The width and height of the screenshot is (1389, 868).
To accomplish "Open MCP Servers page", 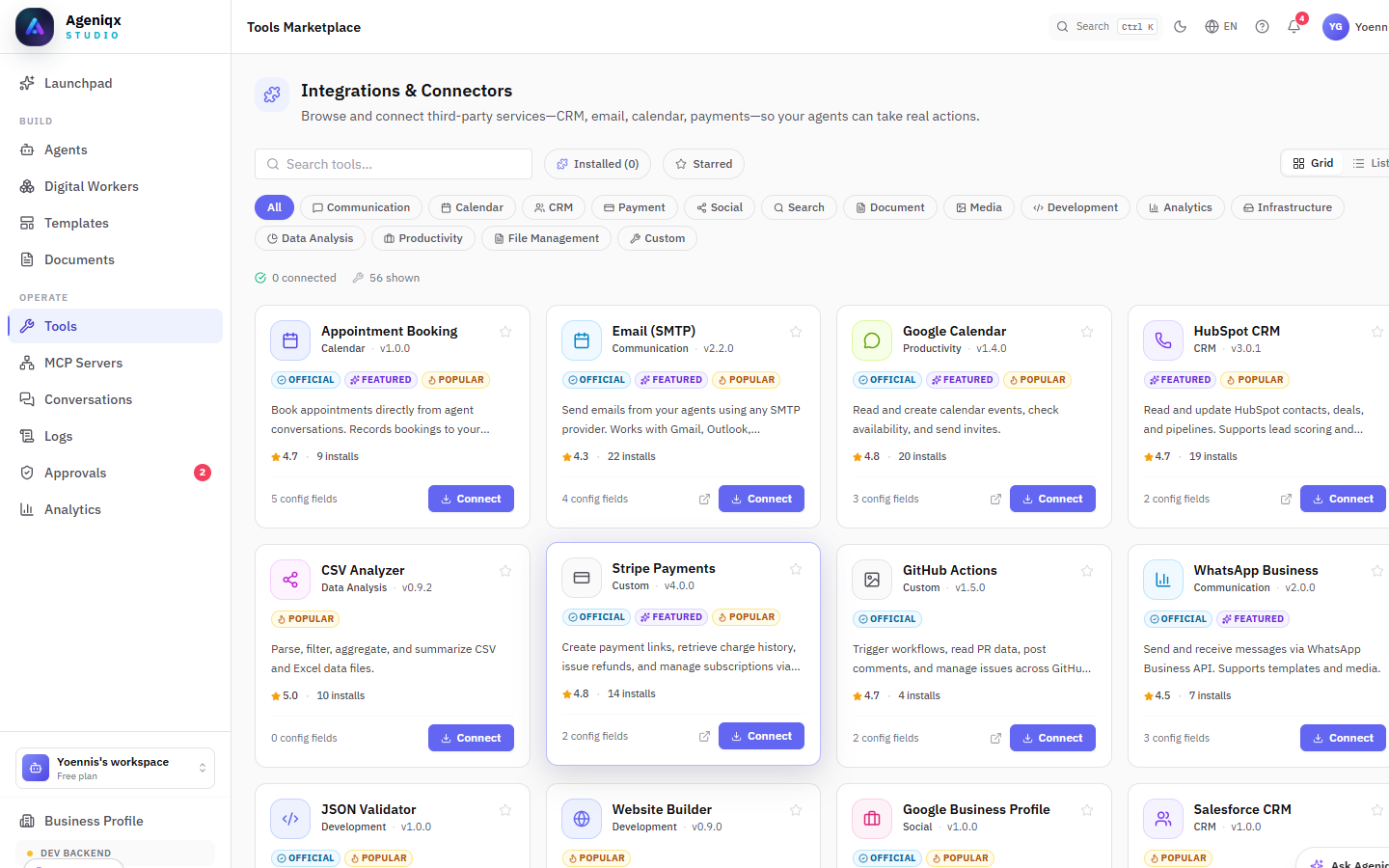I will tap(116, 363).
